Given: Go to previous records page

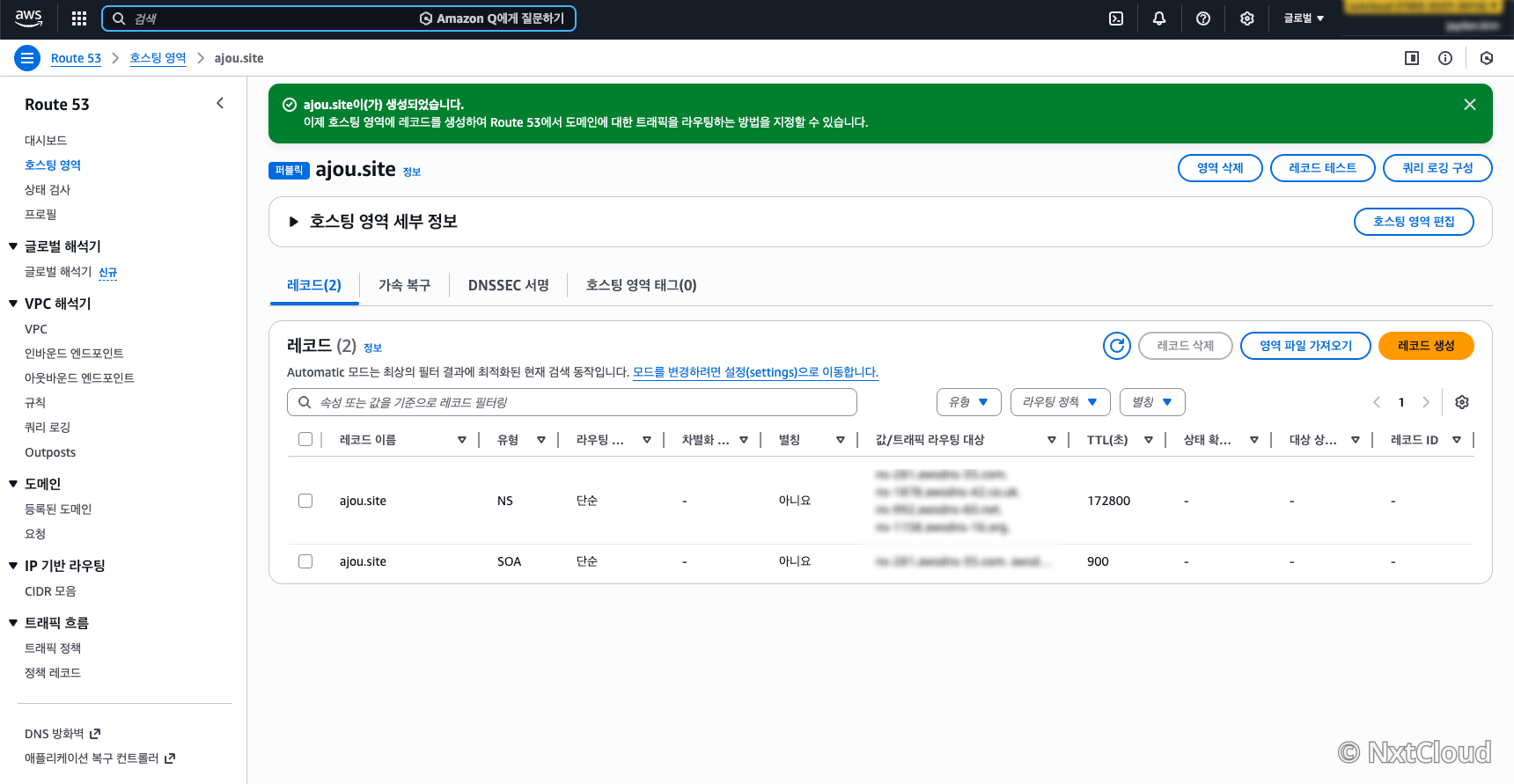Looking at the screenshot, I should click(x=1377, y=402).
